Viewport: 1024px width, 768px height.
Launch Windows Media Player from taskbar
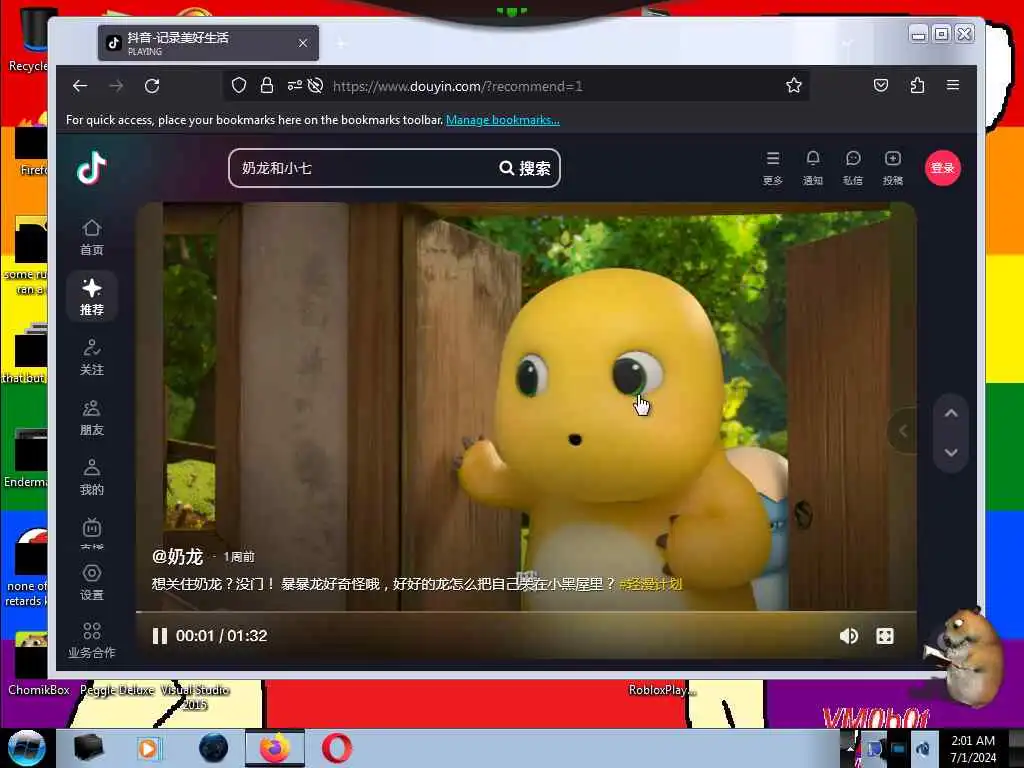[x=149, y=748]
